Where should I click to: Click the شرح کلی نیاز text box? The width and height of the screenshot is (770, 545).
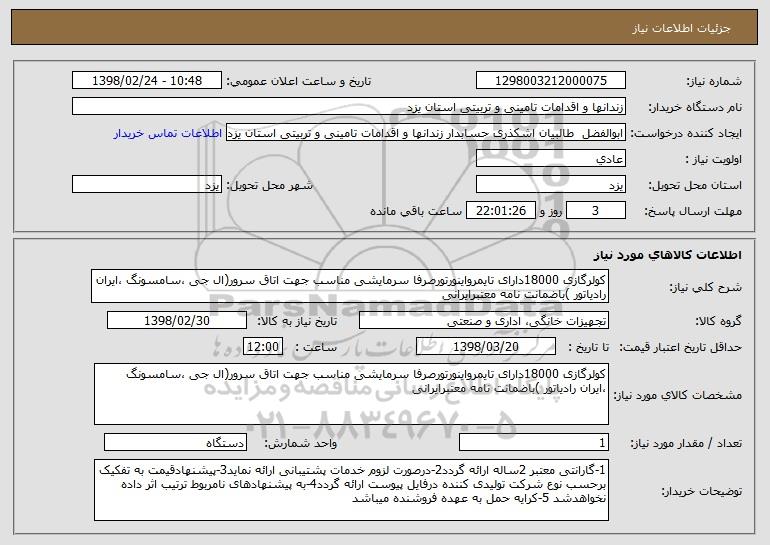350,286
